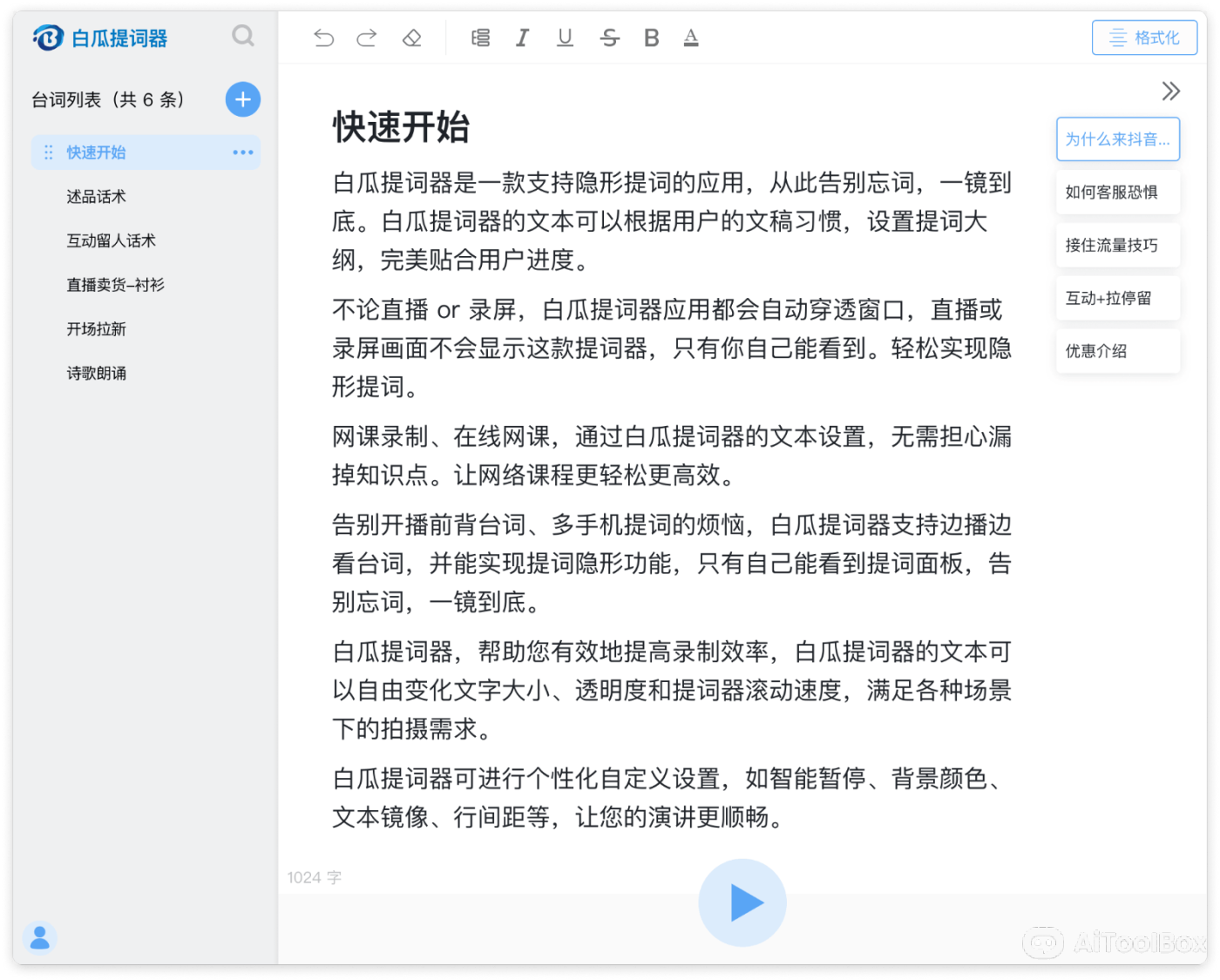1220x980 pixels.
Task: Open the ••• options menu for 快速开始
Action: (241, 152)
